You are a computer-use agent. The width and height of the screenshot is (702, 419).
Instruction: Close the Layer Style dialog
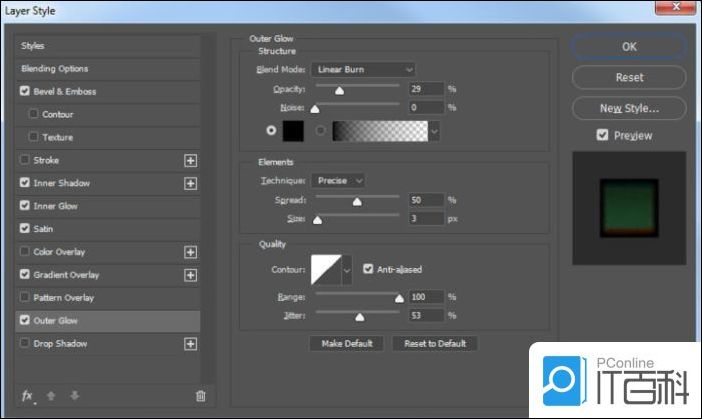tap(676, 7)
